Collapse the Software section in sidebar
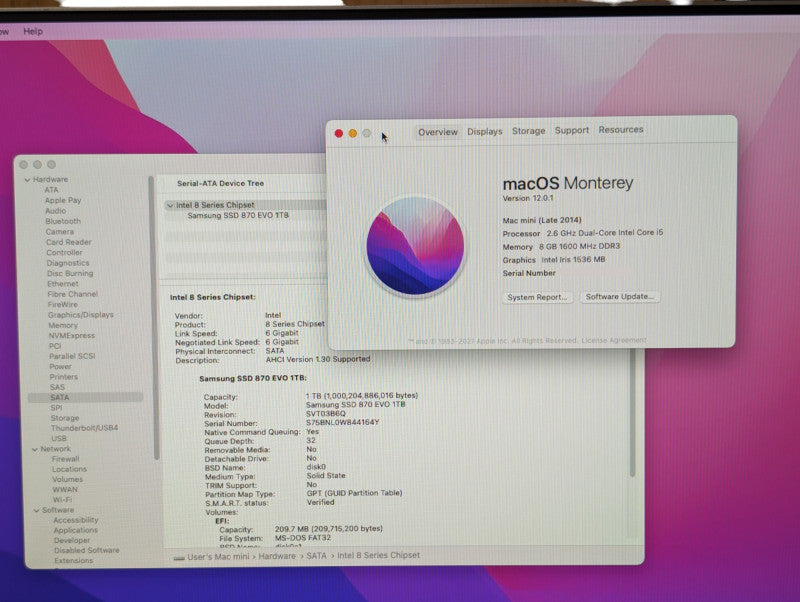The width and height of the screenshot is (800, 602). click(x=36, y=511)
